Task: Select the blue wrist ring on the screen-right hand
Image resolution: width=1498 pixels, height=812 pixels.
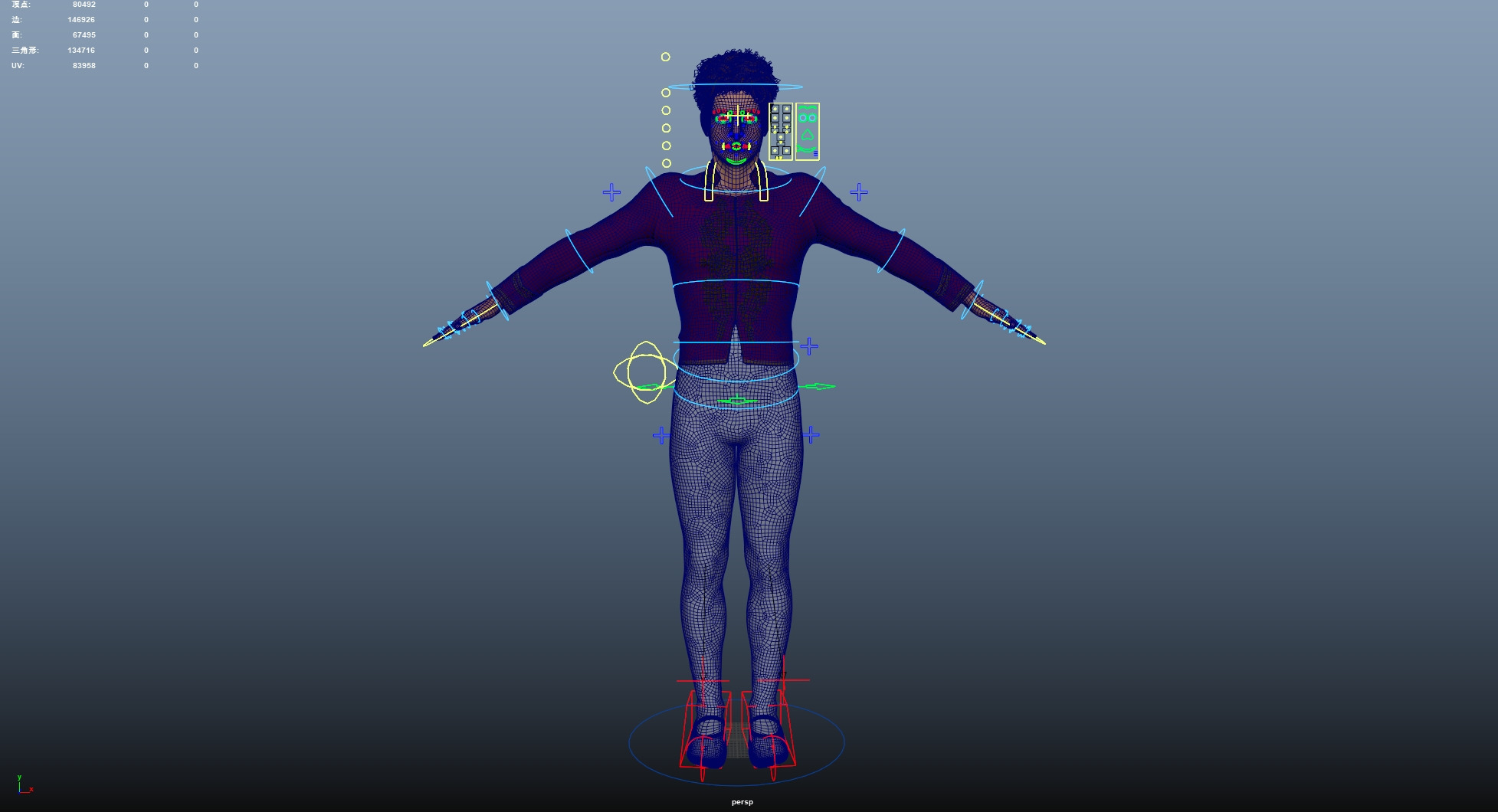Action: point(972,300)
